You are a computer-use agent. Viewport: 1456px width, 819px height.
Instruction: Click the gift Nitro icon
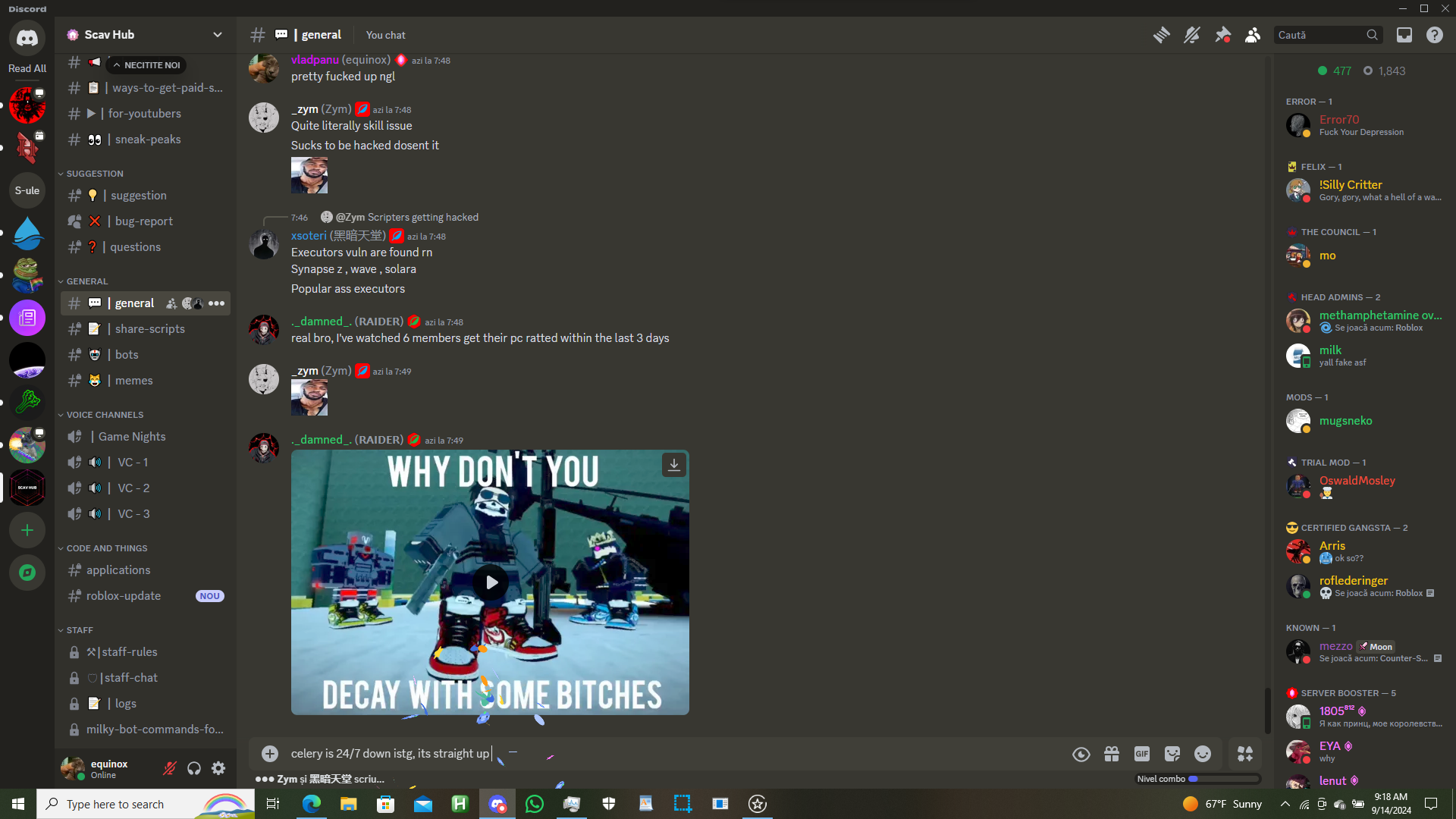pyautogui.click(x=1112, y=754)
